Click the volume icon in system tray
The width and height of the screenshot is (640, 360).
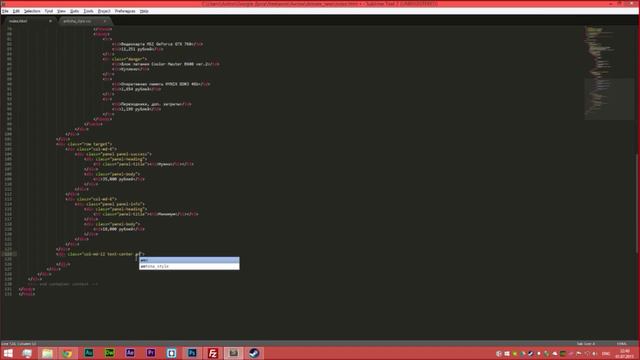(x=595, y=353)
